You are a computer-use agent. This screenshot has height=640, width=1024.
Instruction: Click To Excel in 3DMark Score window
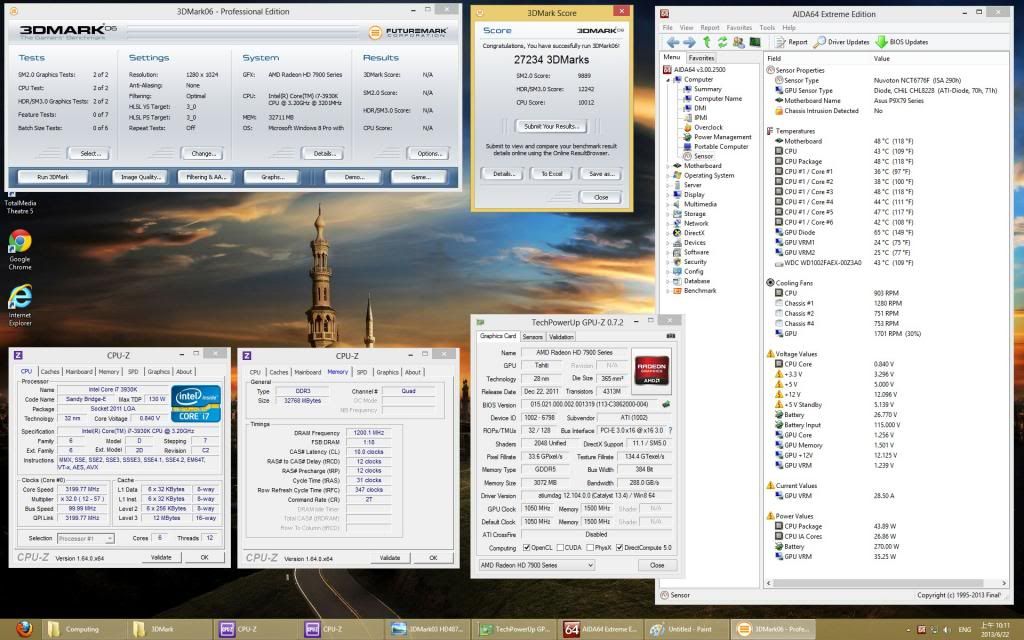[x=552, y=174]
